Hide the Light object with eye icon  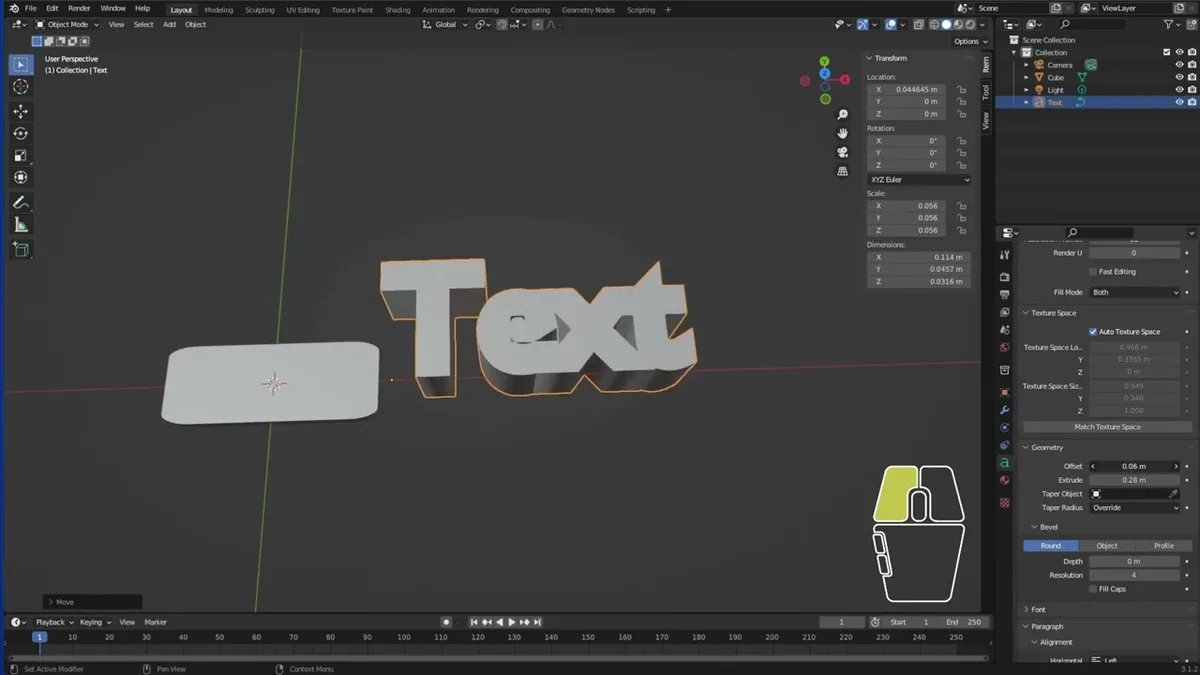[1179, 90]
